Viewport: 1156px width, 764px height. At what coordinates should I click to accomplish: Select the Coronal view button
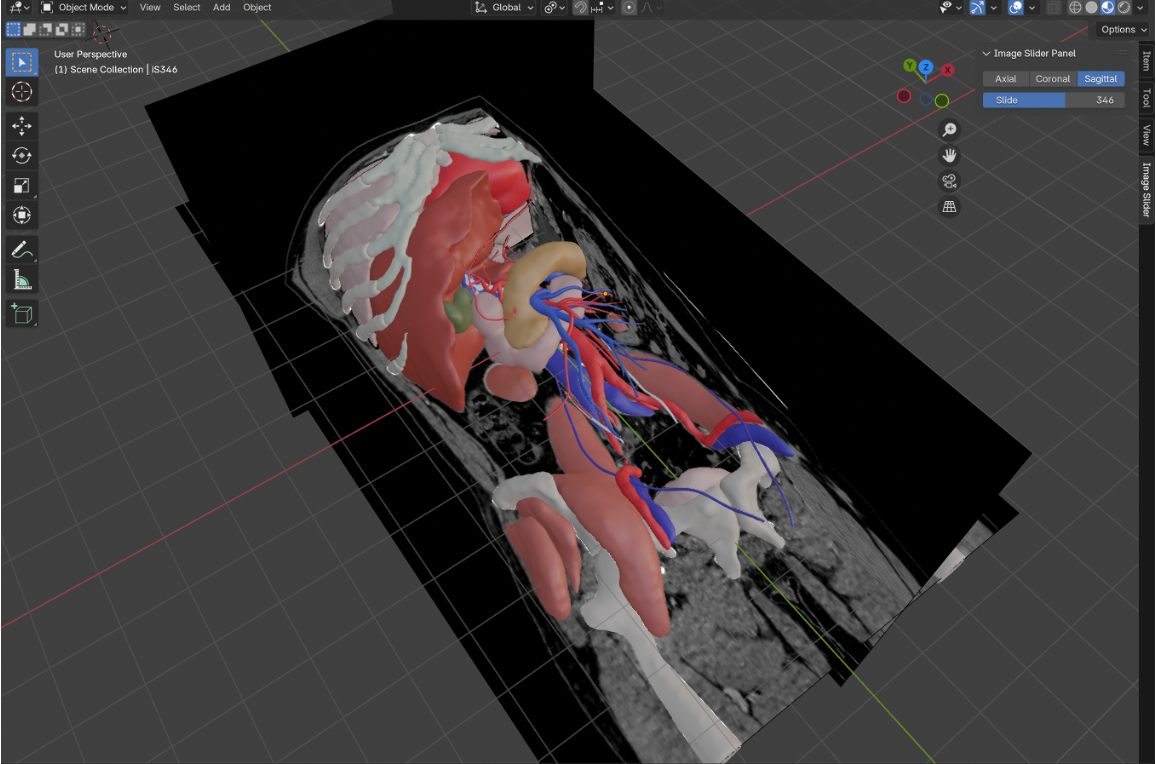click(x=1052, y=78)
